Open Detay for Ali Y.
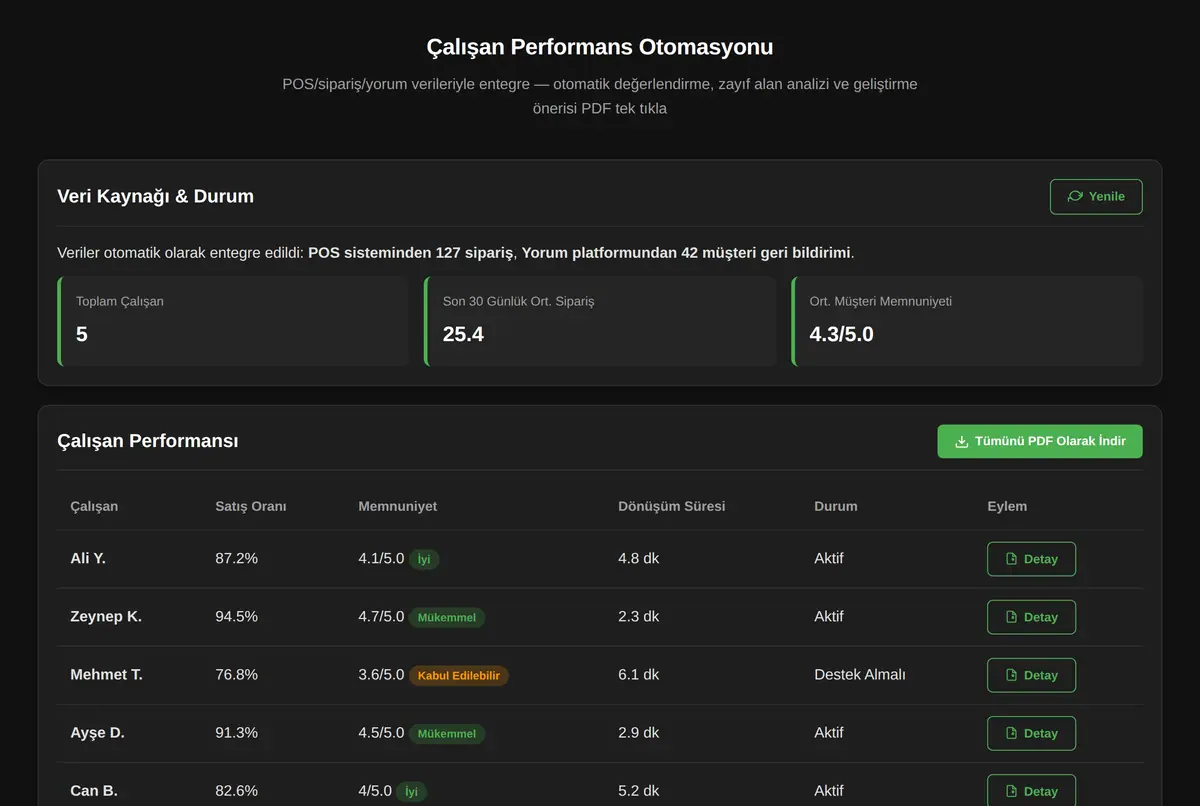1200x806 pixels. [x=1031, y=559]
